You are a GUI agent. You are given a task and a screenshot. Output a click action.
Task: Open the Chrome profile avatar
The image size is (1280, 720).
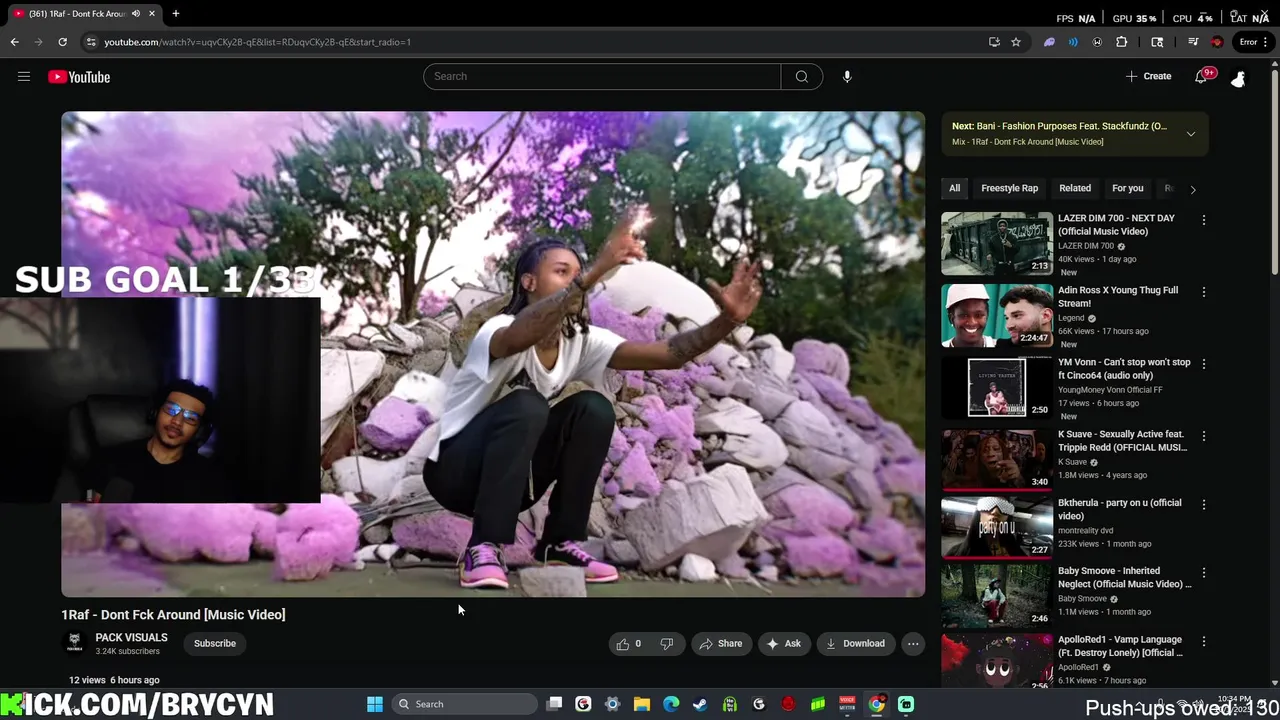coord(1217,42)
